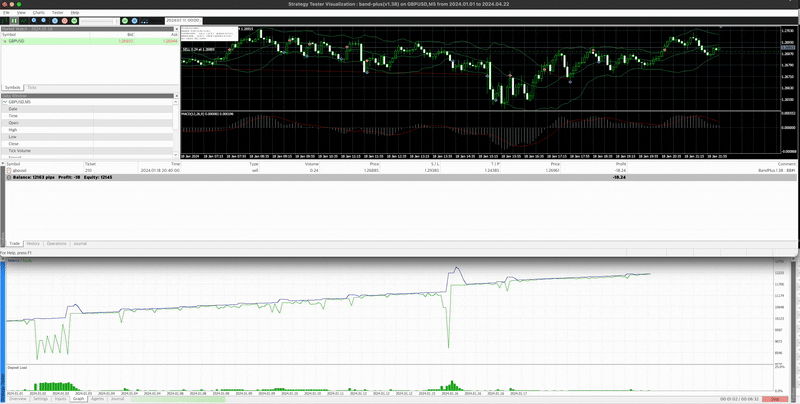This screenshot has width=800, height=404.
Task: Click the zoom out magnifier icon
Action: pos(43,20)
